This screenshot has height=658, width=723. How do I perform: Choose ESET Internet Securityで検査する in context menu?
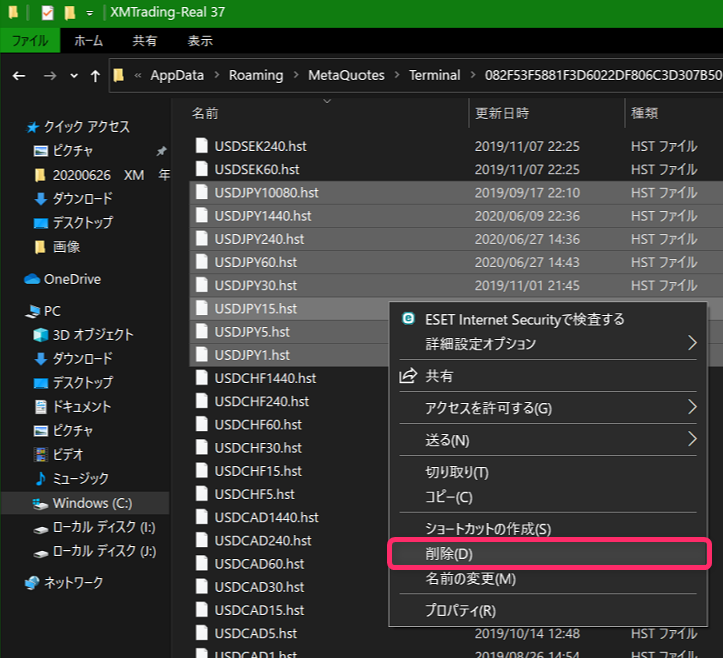click(x=548, y=319)
